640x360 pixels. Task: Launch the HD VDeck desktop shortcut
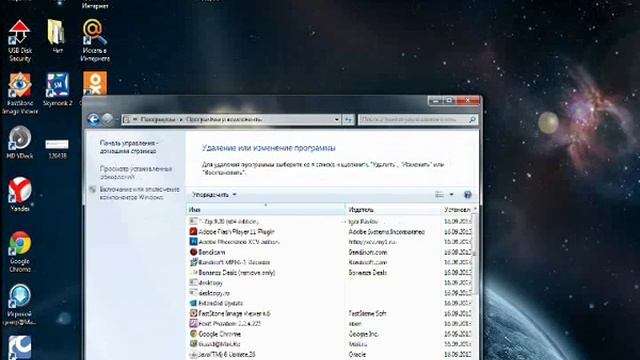point(19,142)
